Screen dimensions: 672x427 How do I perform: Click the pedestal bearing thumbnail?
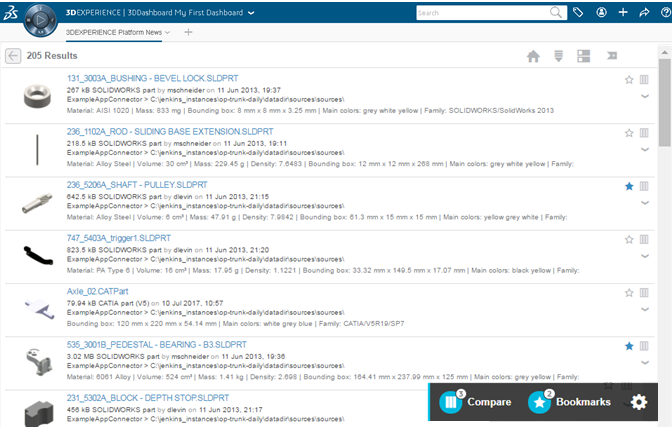pyautogui.click(x=39, y=362)
